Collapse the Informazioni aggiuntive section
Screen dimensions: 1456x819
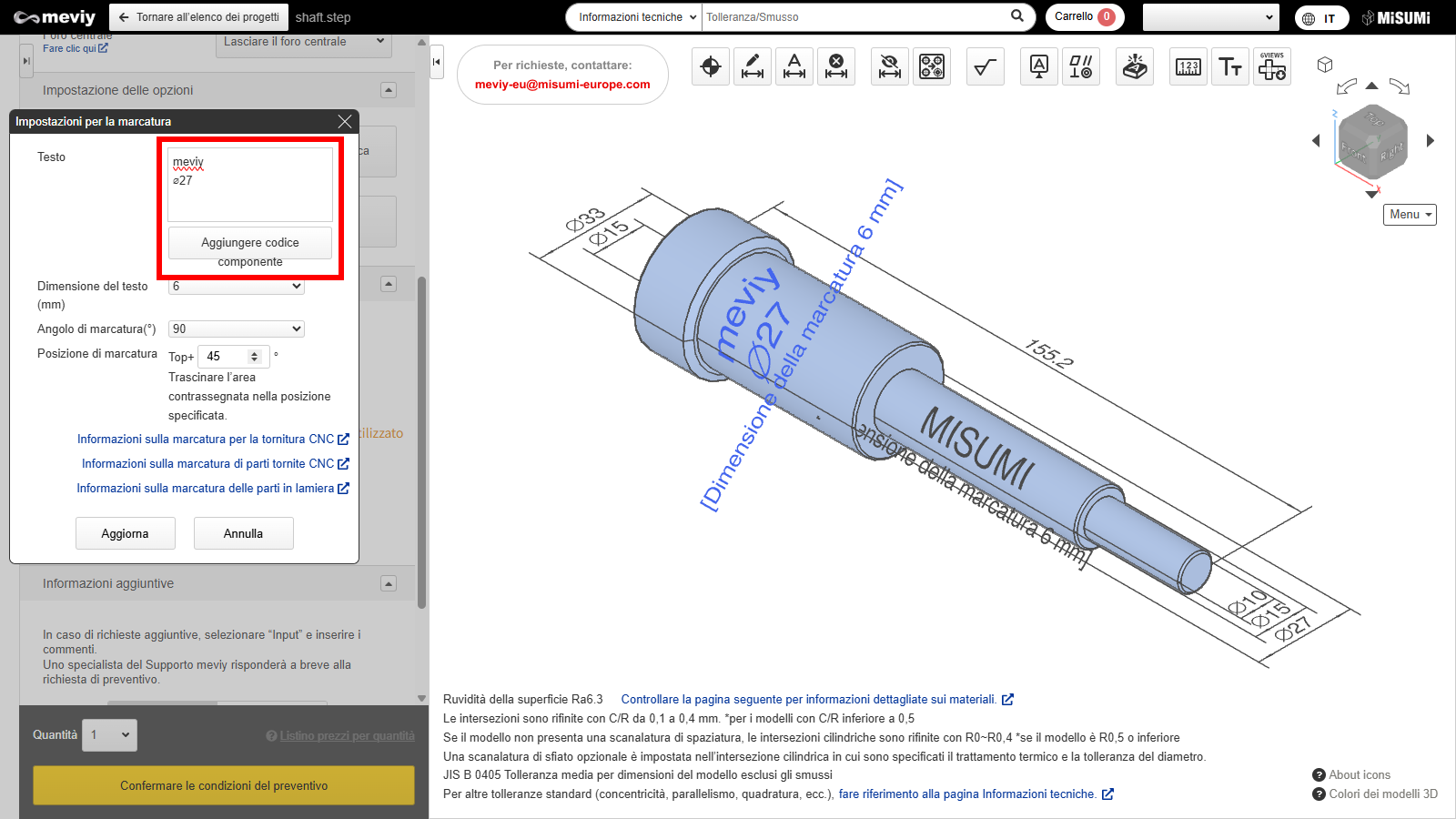(389, 583)
